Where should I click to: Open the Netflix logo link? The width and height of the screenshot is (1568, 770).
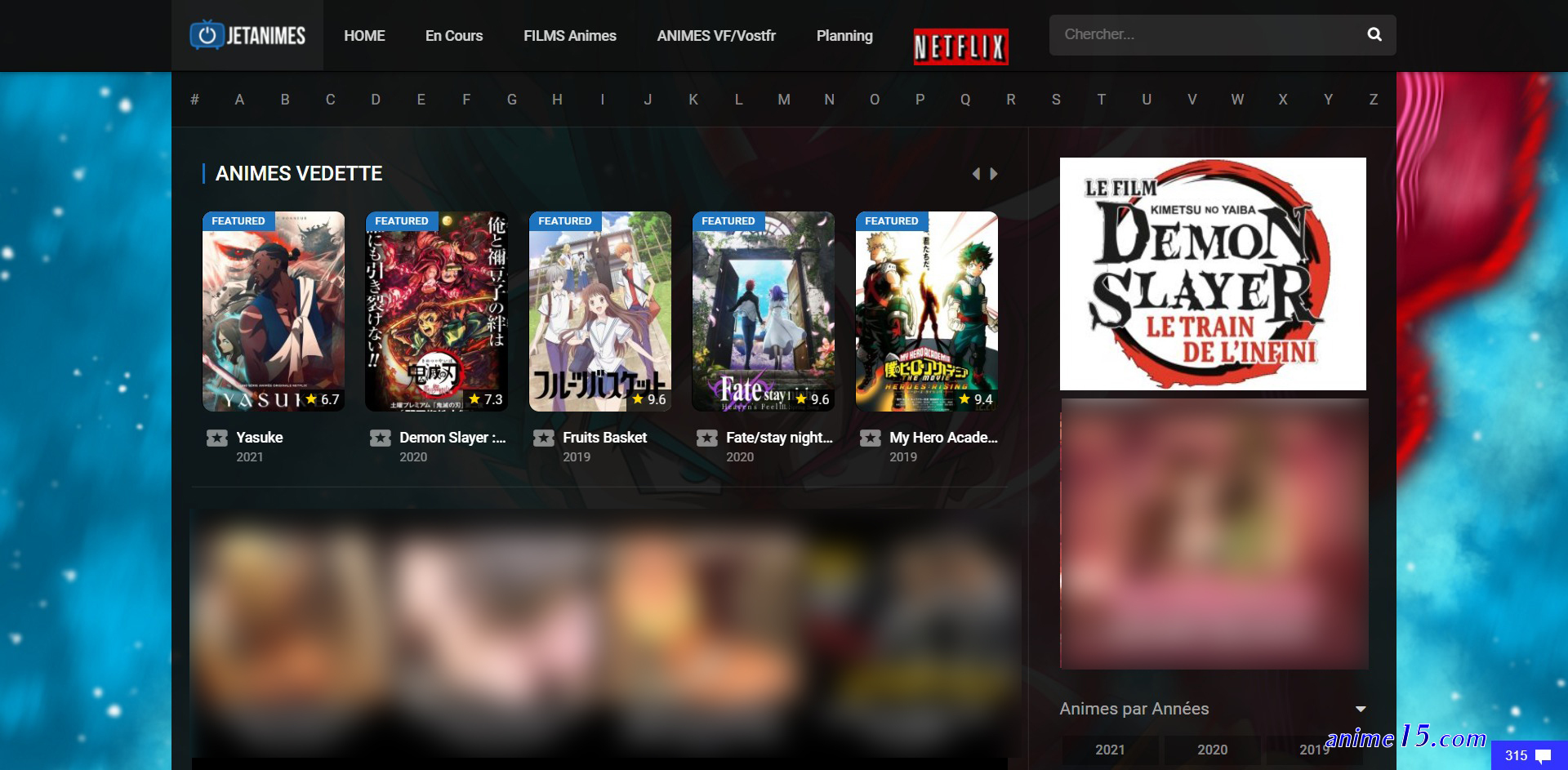960,47
